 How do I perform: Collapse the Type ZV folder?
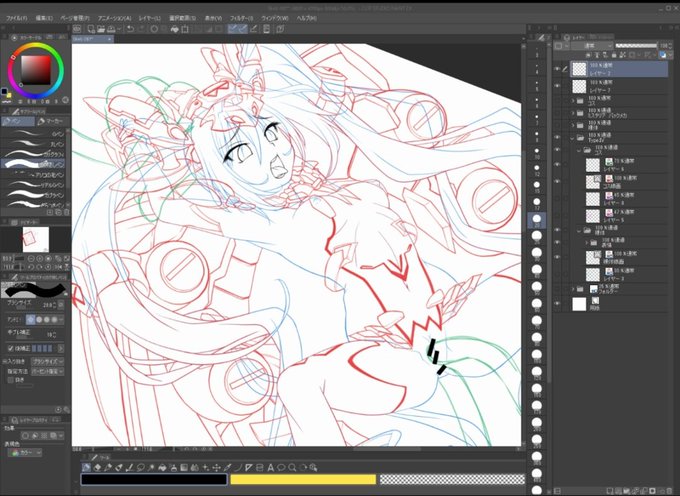573,138
